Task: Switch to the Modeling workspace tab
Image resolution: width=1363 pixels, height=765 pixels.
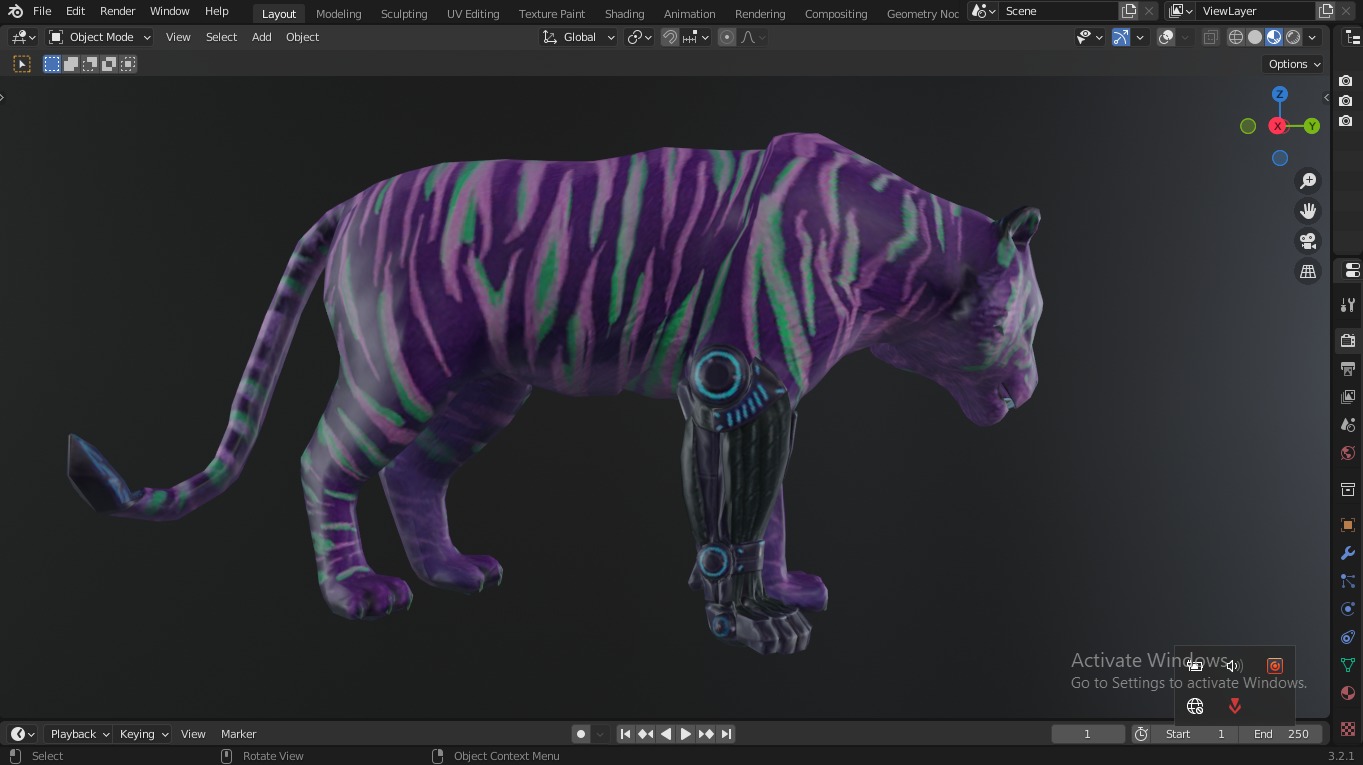Action: click(338, 14)
